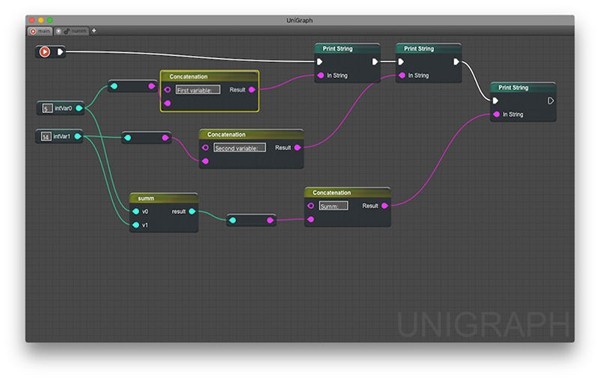This screenshot has width=600, height=380.
Task: Click the In String pin of third Print String
Action: click(x=496, y=114)
